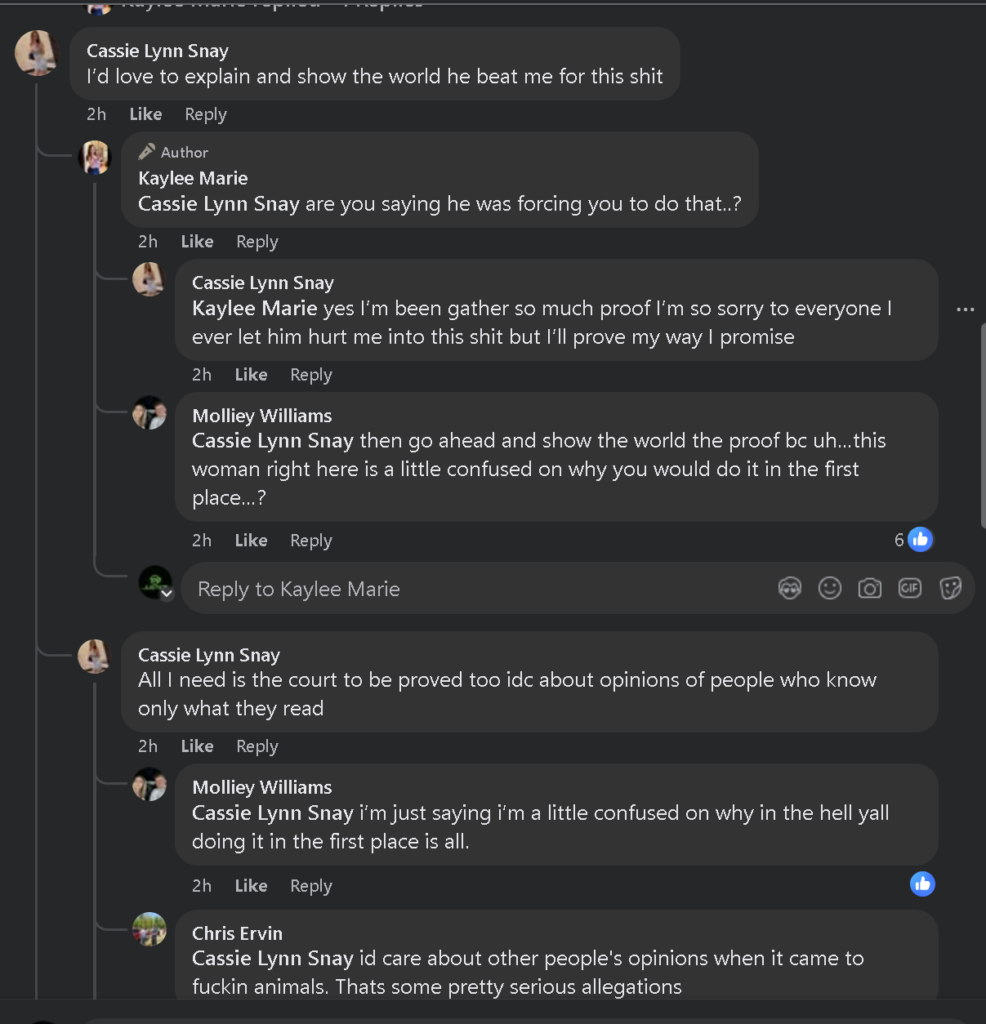Switch commenting profile via avatar dropdown arrow
Image resolution: width=986 pixels, height=1024 pixels.
coord(167,593)
